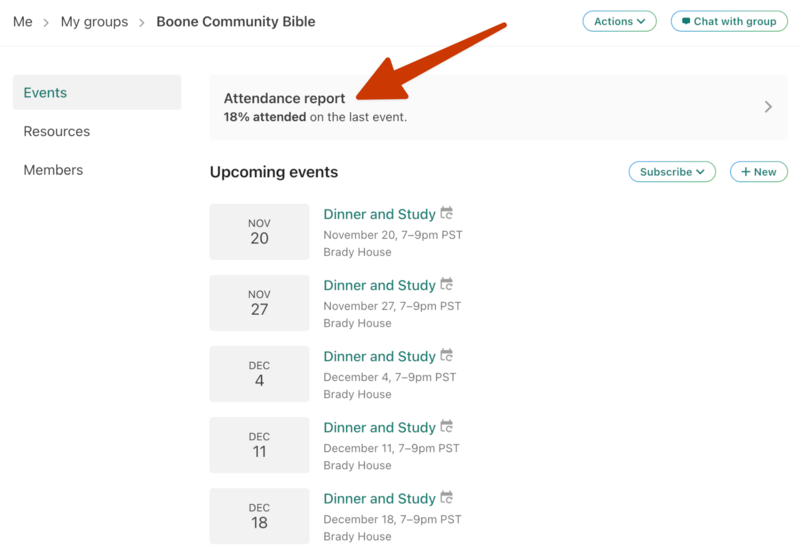The image size is (800, 554).
Task: Click 'December 4, 7–9pm PST' text
Action: pyautogui.click(x=390, y=377)
